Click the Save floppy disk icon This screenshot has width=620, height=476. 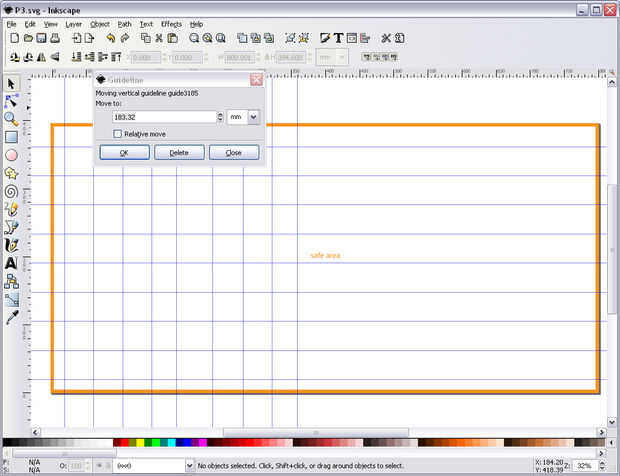(x=42, y=38)
